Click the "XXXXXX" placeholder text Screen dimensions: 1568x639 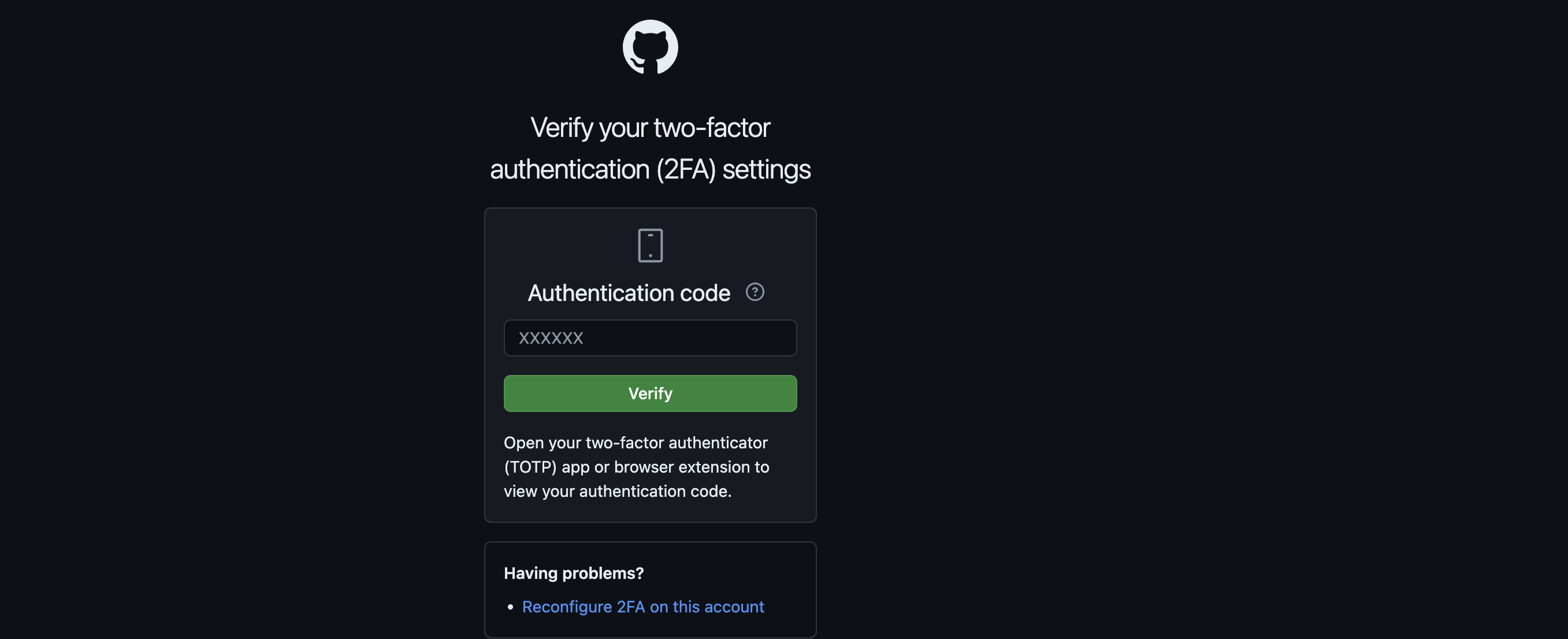tap(551, 338)
